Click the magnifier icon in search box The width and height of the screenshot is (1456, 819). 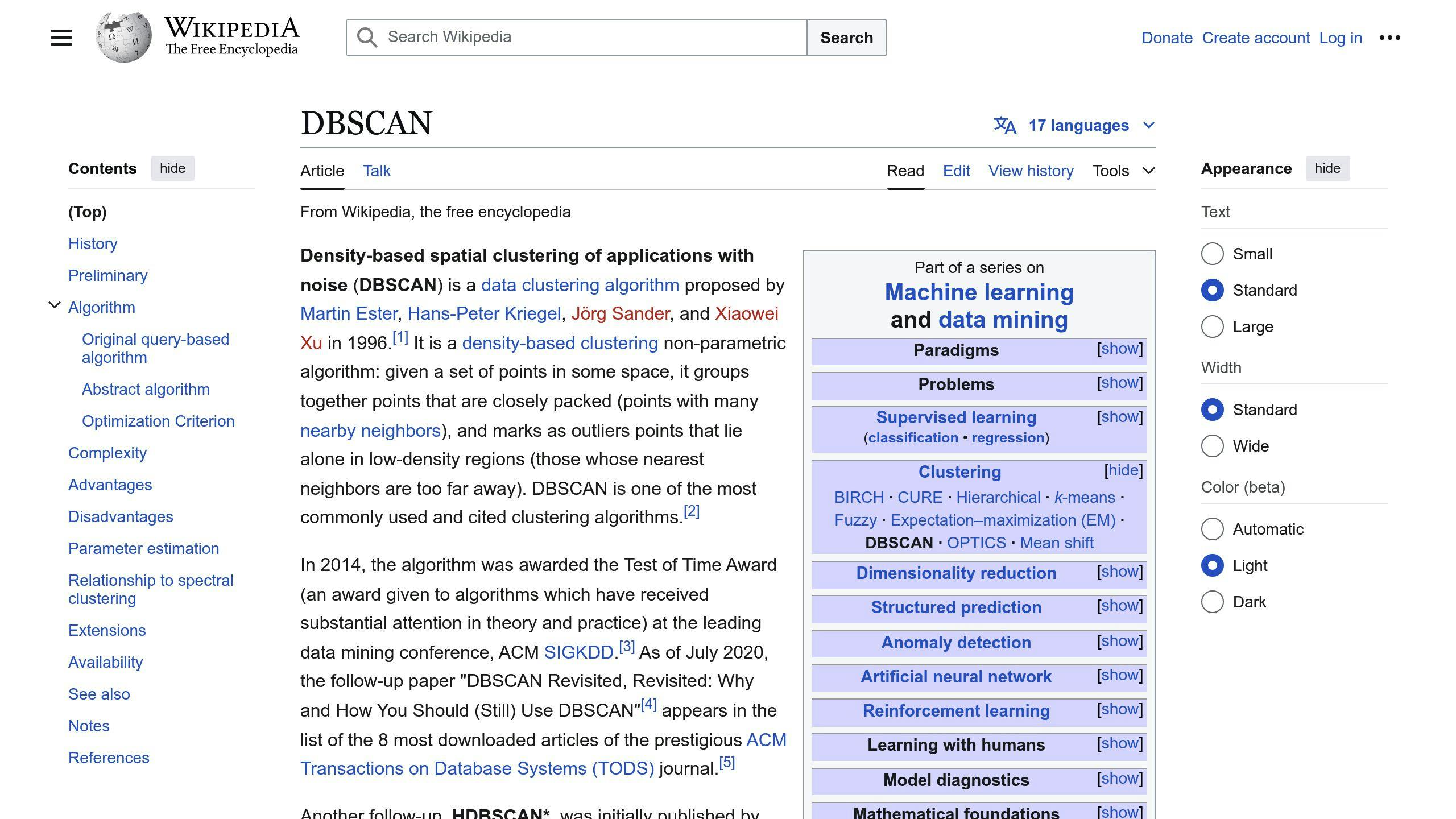[x=367, y=38]
